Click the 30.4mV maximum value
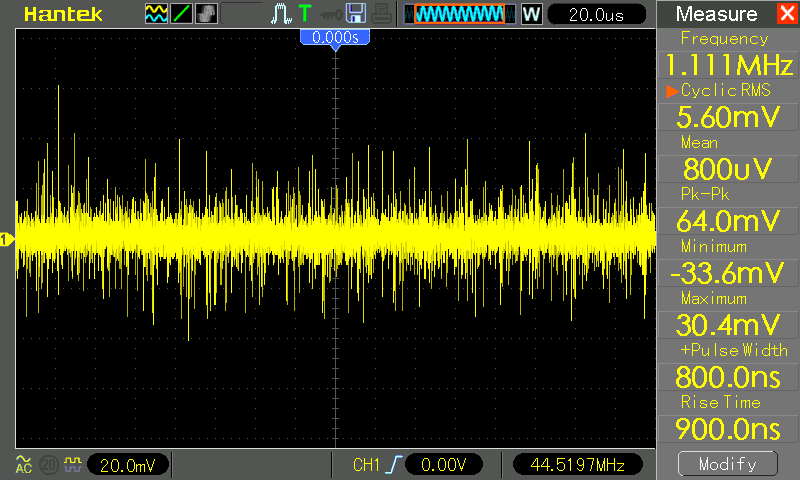 [x=729, y=325]
